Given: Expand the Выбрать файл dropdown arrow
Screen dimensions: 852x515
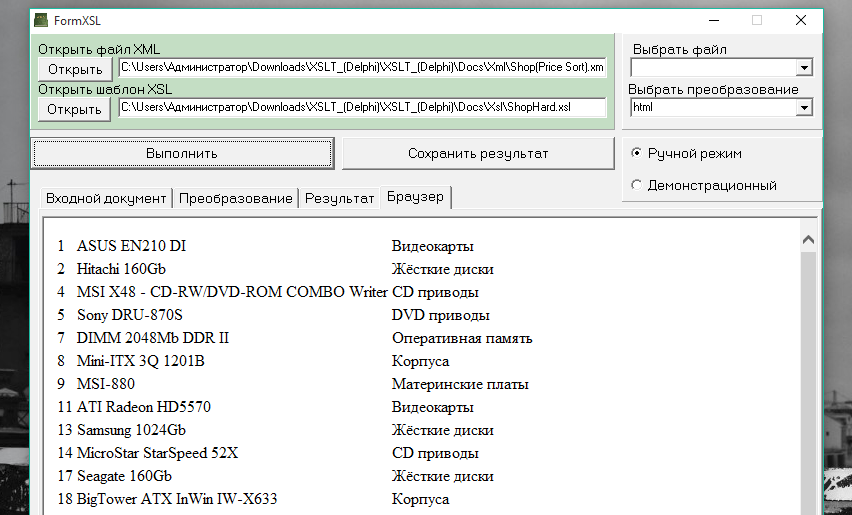Looking at the screenshot, I should click(x=804, y=68).
